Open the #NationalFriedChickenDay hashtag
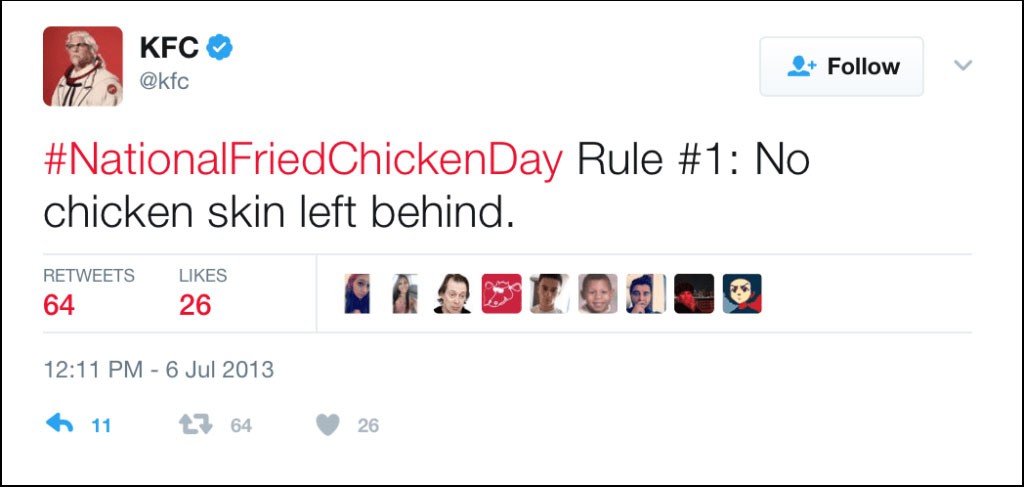 click(303, 160)
